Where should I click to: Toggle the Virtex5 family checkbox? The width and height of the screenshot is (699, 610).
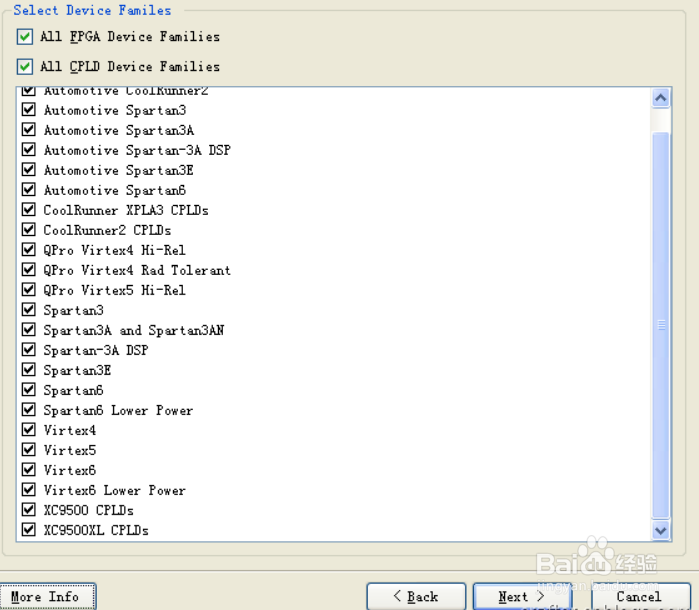(29, 449)
